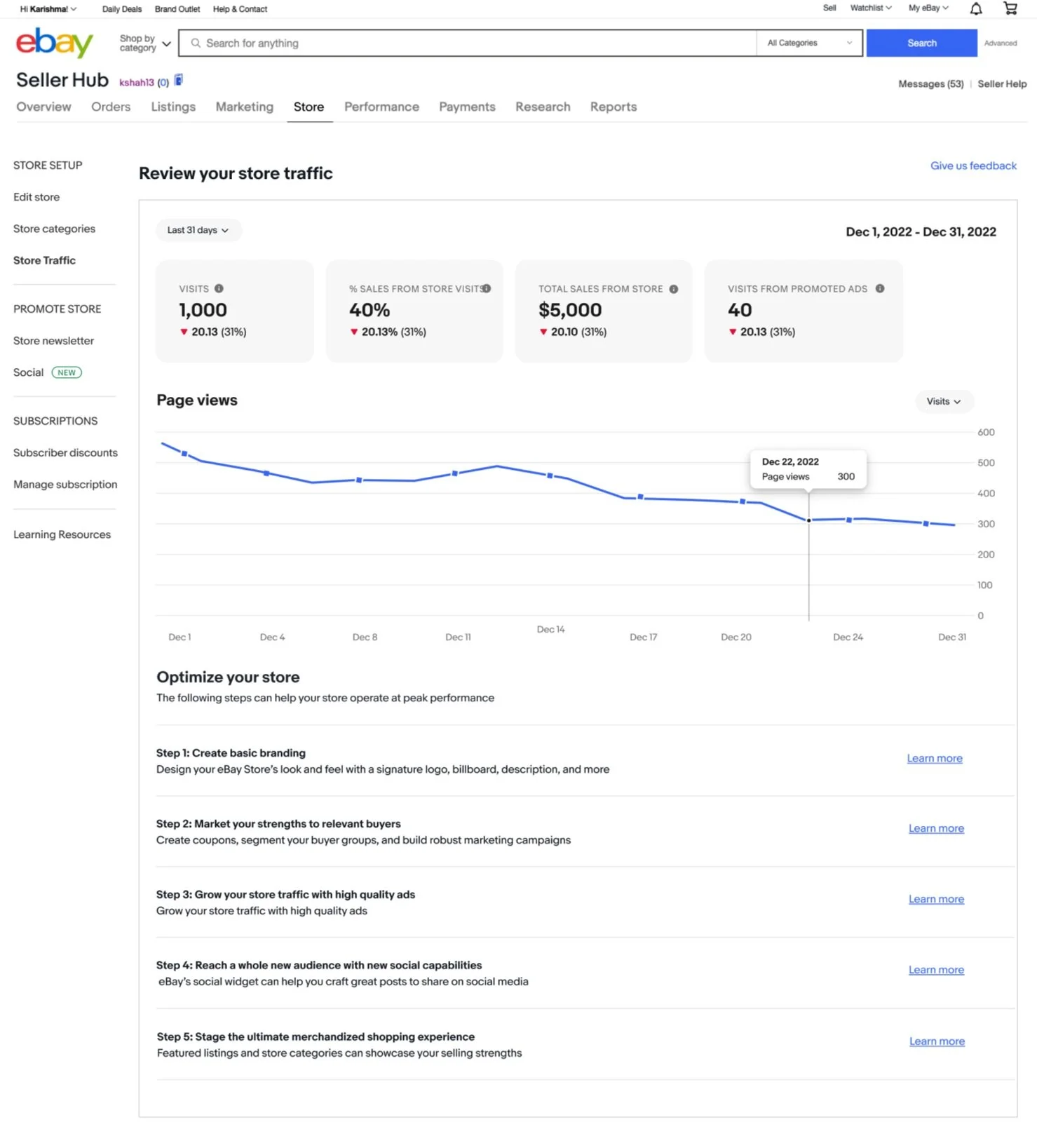The width and height of the screenshot is (1037, 1148).
Task: Open the Daily Deals link
Action: [122, 9]
